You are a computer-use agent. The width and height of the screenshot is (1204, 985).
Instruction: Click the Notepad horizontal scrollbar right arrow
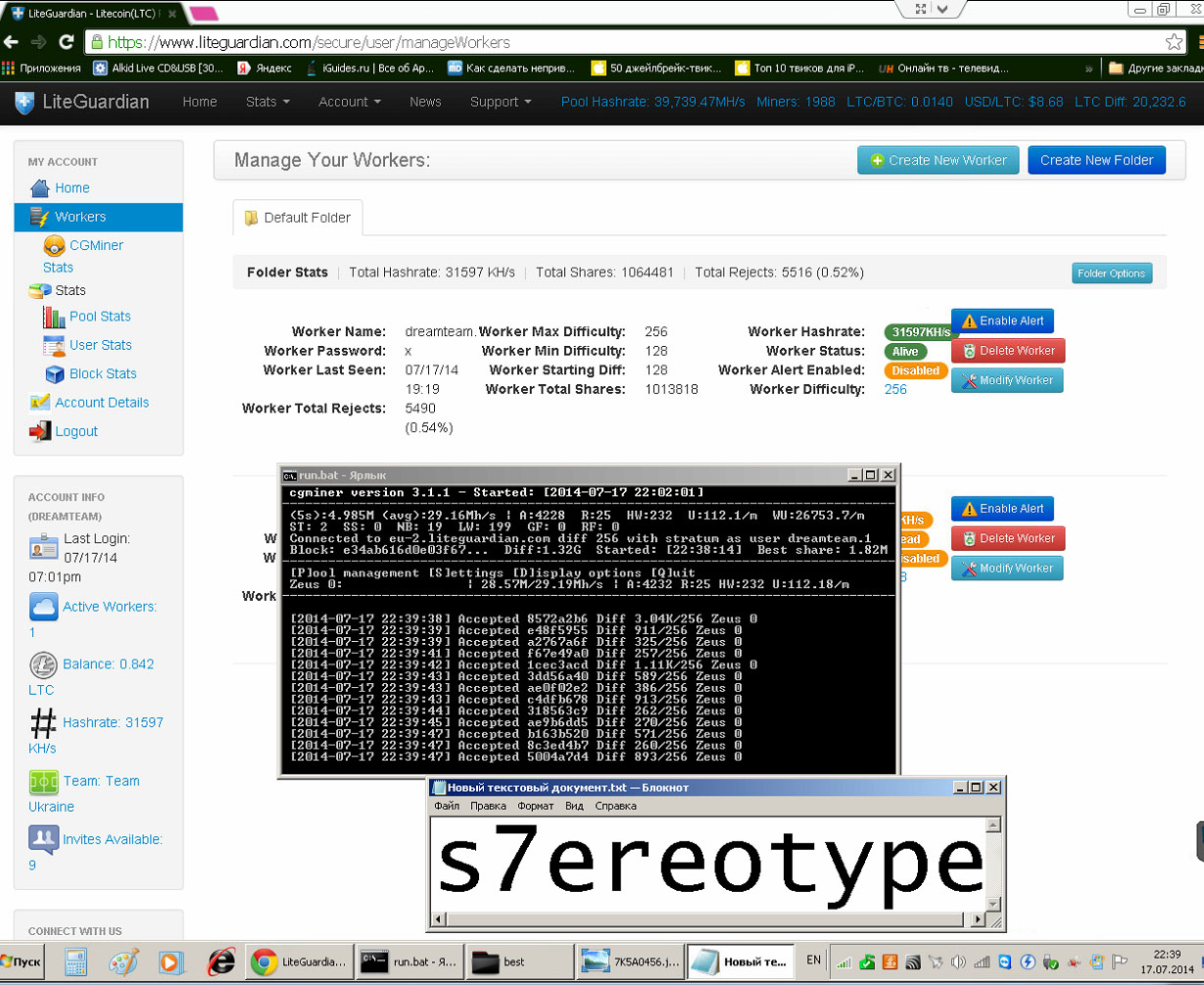tap(979, 921)
